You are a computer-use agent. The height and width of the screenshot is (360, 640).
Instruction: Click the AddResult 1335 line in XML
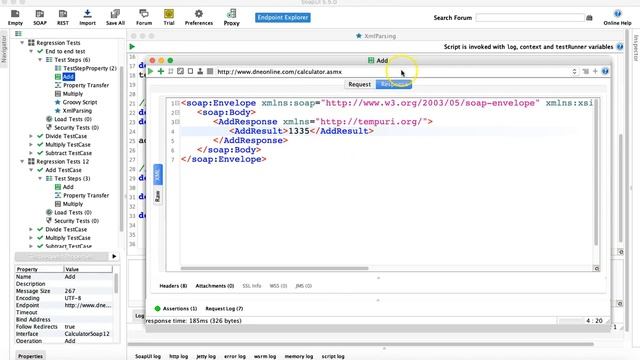(301, 131)
